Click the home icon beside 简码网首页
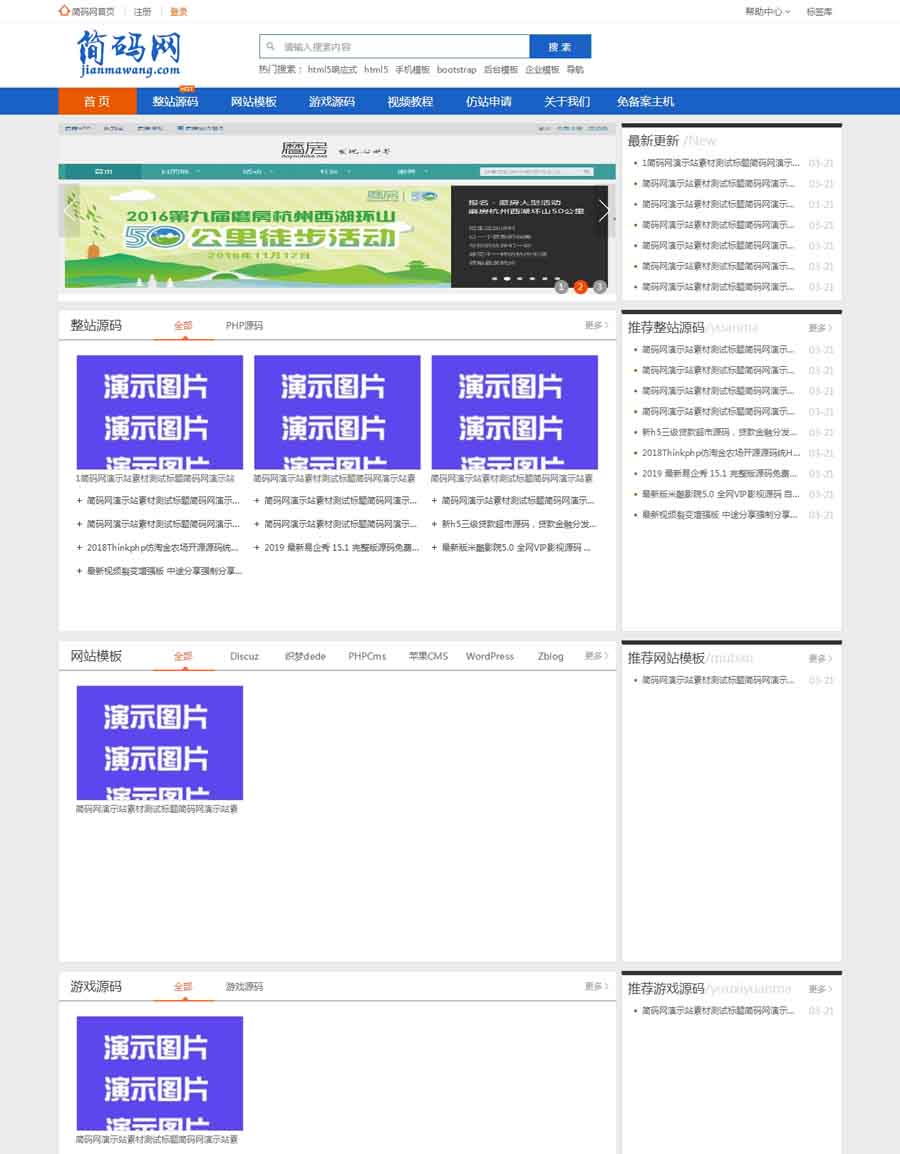The image size is (900, 1154). (65, 11)
